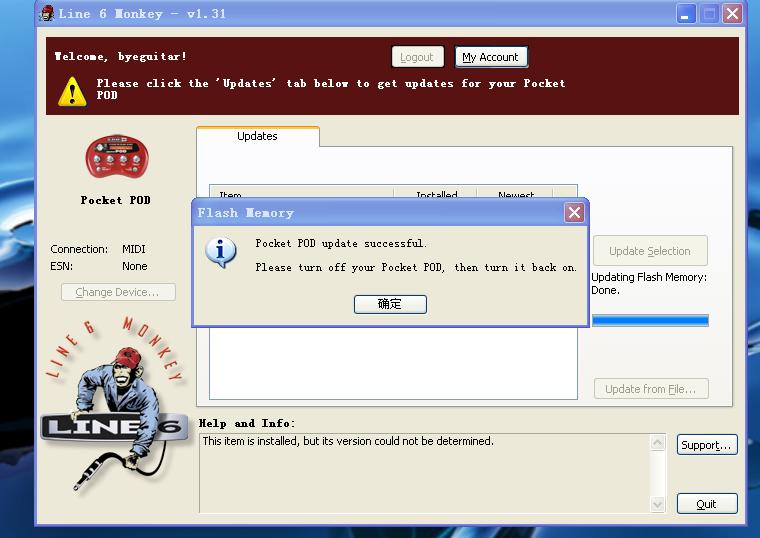The width and height of the screenshot is (760, 538).
Task: Click the 'MIDI' connection value
Action: (134, 249)
